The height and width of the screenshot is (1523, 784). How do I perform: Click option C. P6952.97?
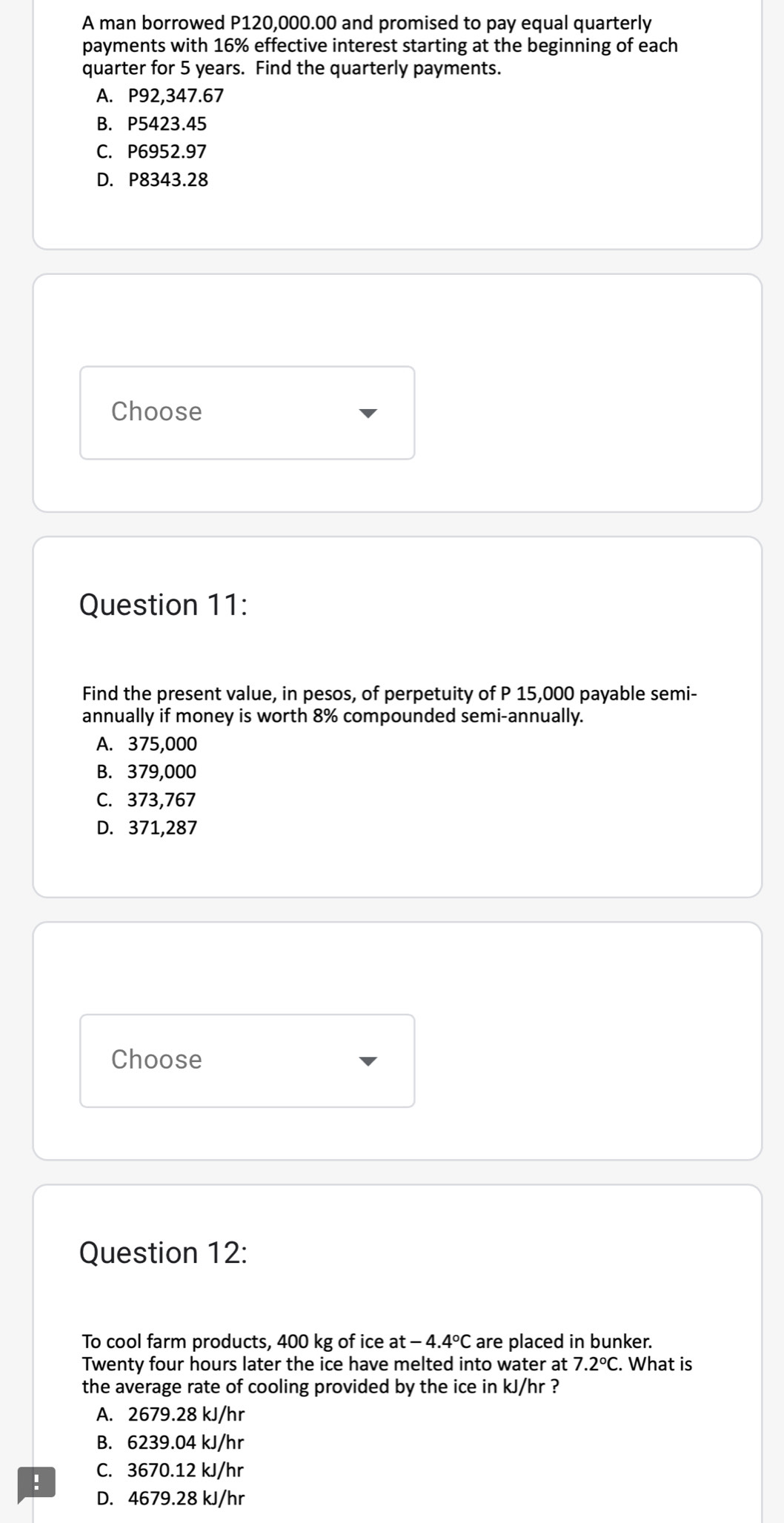point(152,152)
